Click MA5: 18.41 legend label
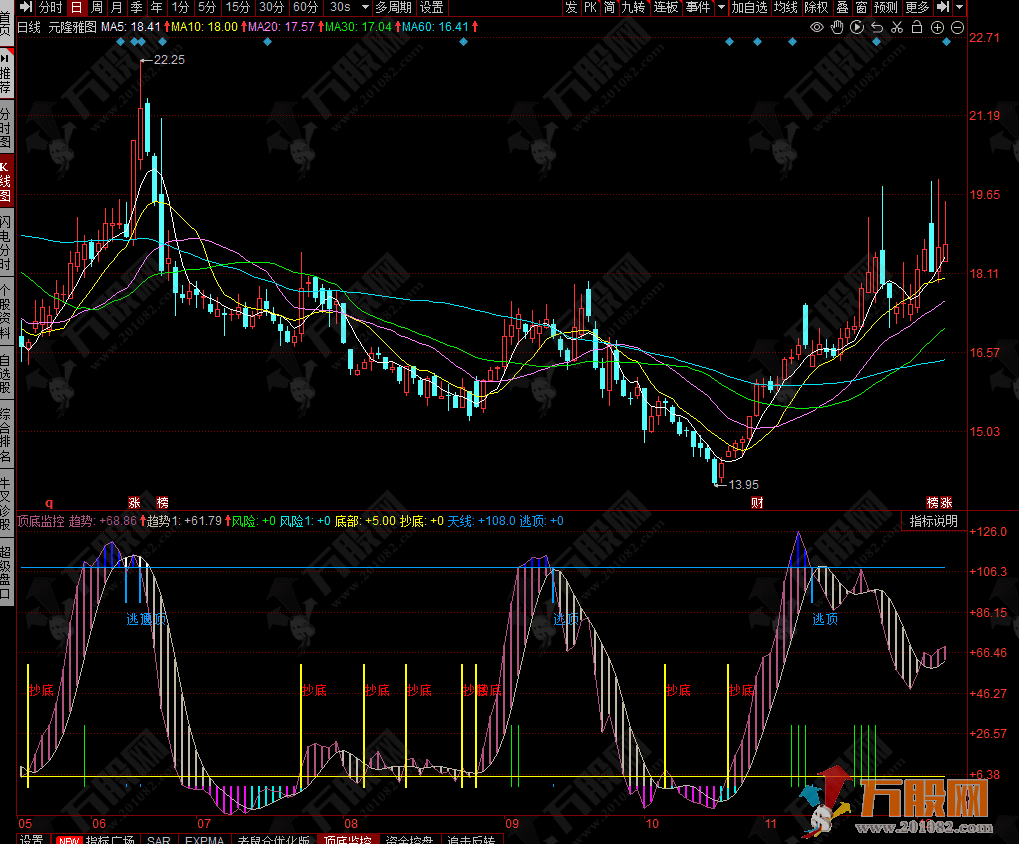The image size is (1019, 844). pos(131,27)
